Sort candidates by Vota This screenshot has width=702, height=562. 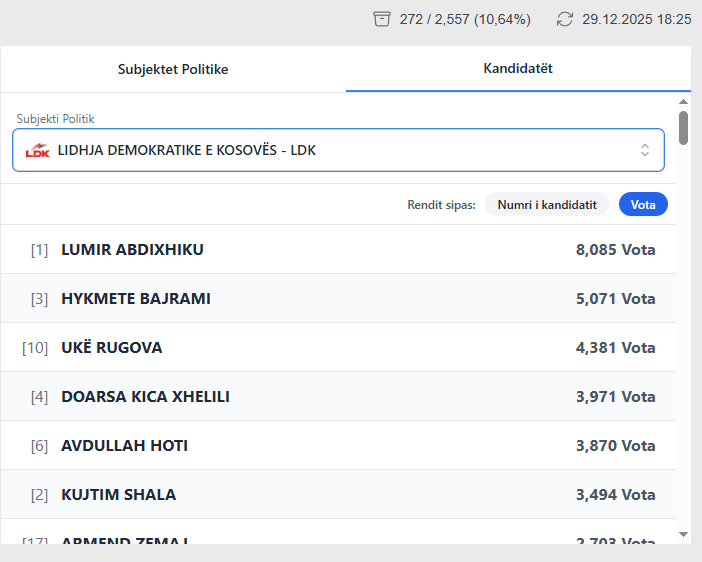643,204
